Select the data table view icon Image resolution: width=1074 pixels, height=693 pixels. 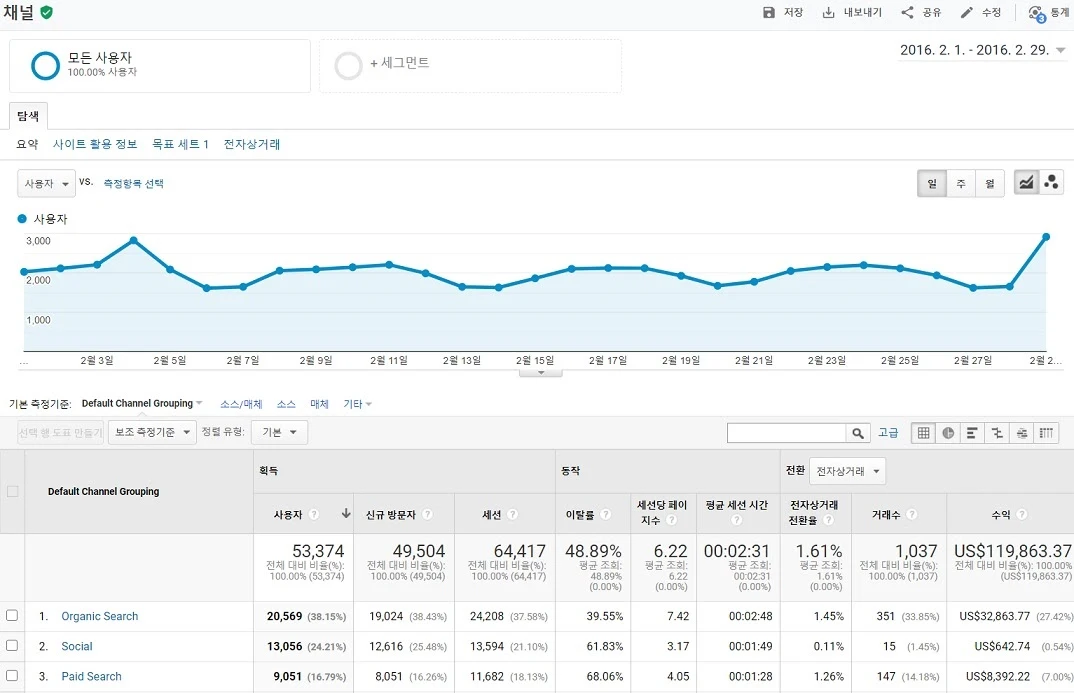point(923,433)
